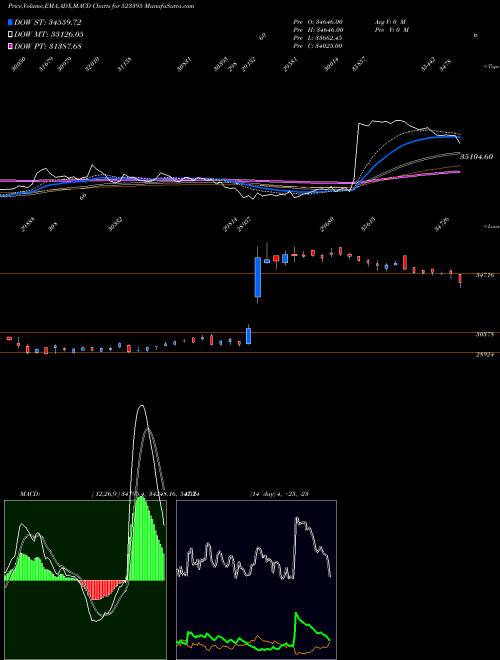Click the 'Avg V: 0 M' volume text
This screenshot has width=500, height=660.
pos(390,21)
